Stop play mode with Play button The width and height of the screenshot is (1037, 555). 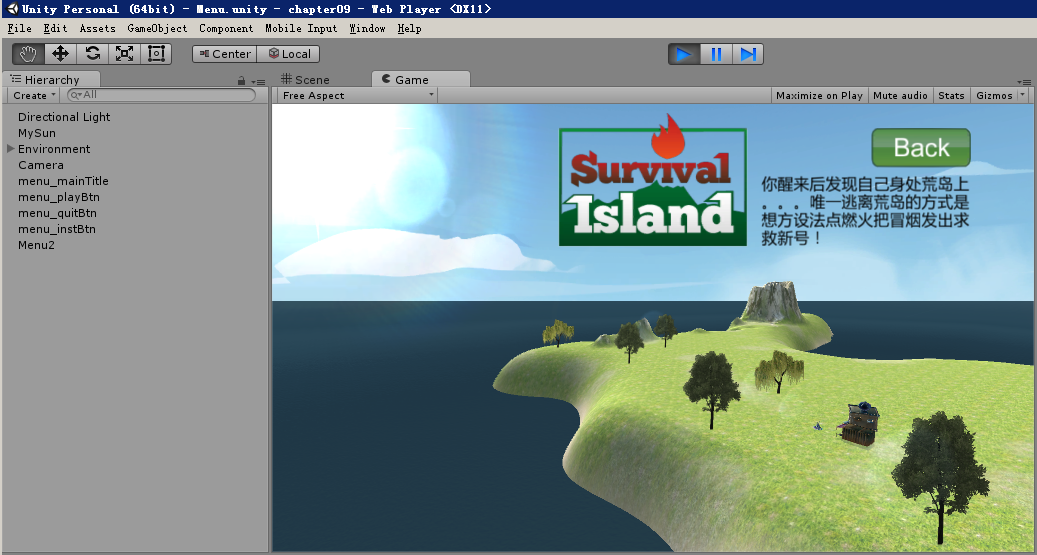684,54
